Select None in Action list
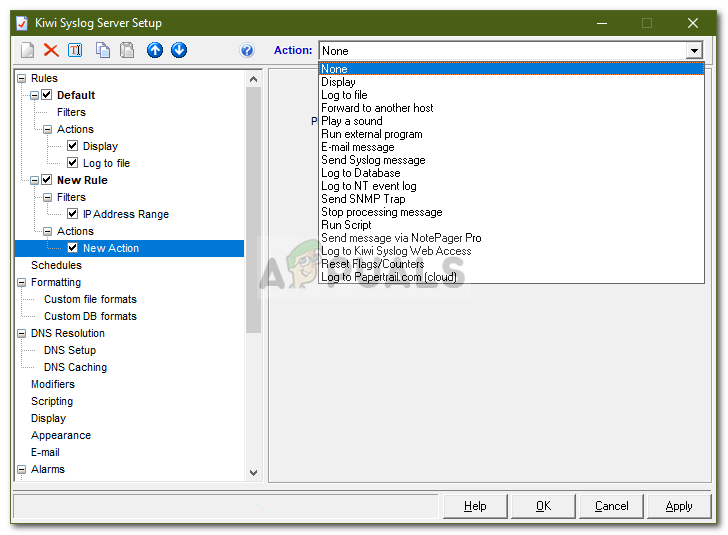Screen dimensions: 728x535 click(x=511, y=69)
